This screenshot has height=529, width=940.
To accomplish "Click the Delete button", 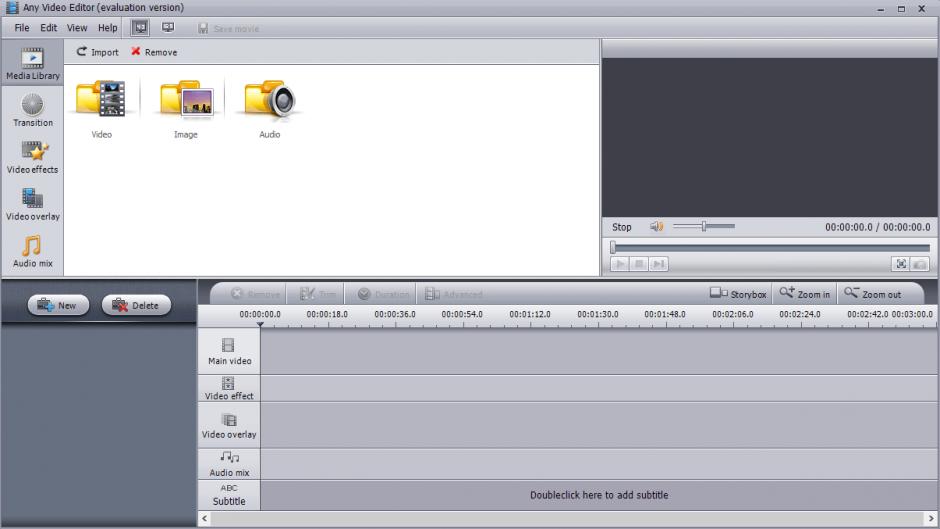I will click(x=136, y=305).
